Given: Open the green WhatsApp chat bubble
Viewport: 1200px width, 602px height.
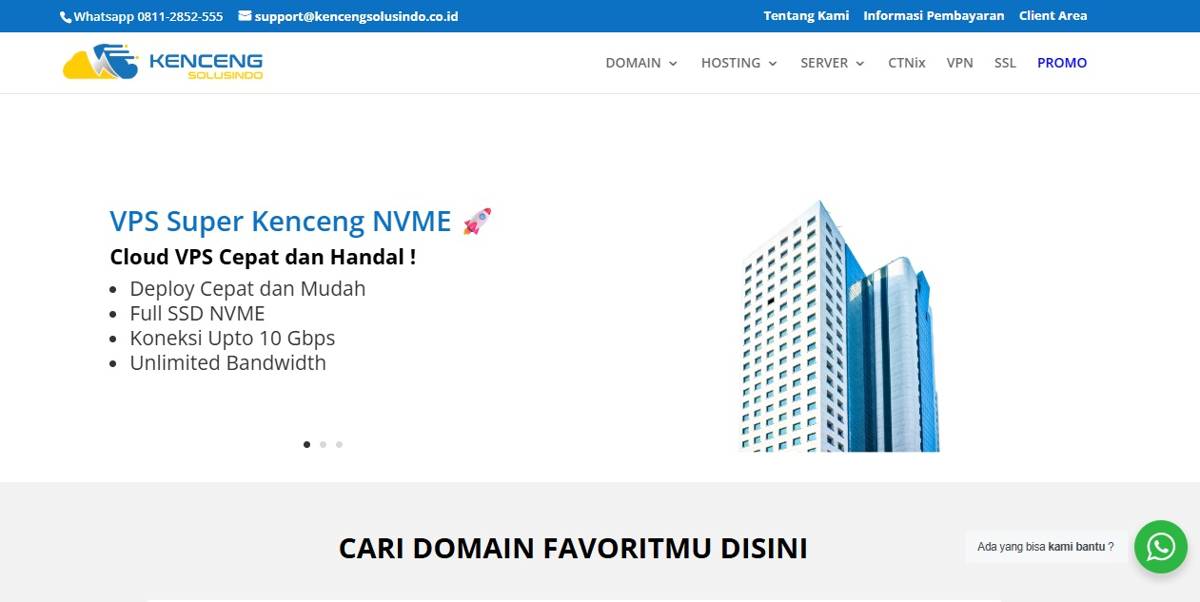Looking at the screenshot, I should point(1161,547).
